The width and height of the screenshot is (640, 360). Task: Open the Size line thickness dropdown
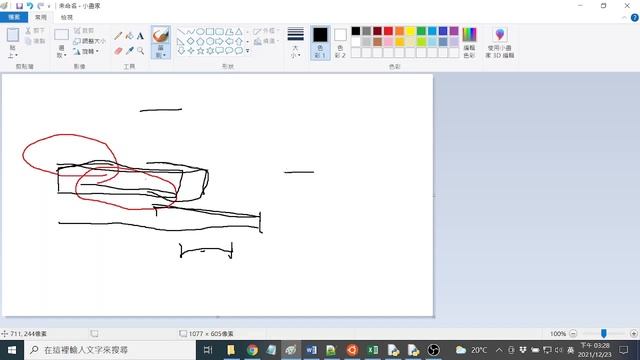point(296,42)
